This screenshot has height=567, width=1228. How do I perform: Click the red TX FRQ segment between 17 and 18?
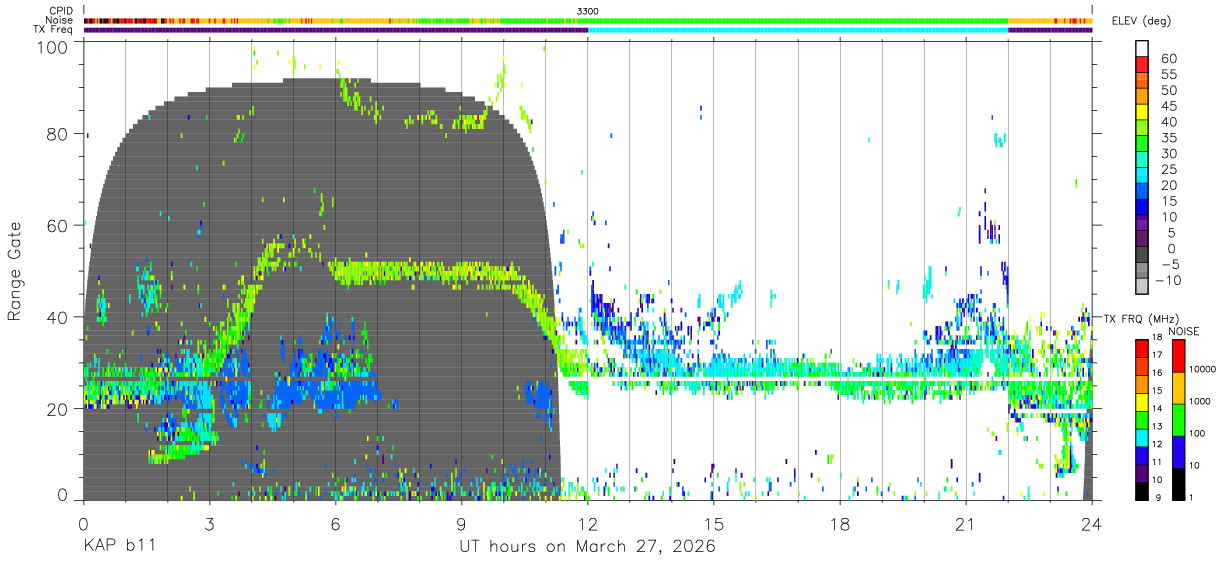tap(1142, 348)
